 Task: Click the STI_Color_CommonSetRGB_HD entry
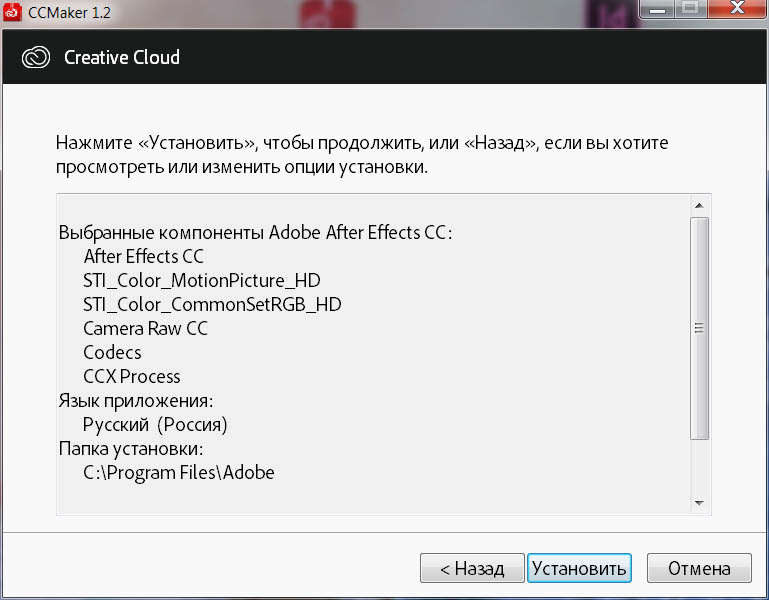pyautogui.click(x=213, y=304)
